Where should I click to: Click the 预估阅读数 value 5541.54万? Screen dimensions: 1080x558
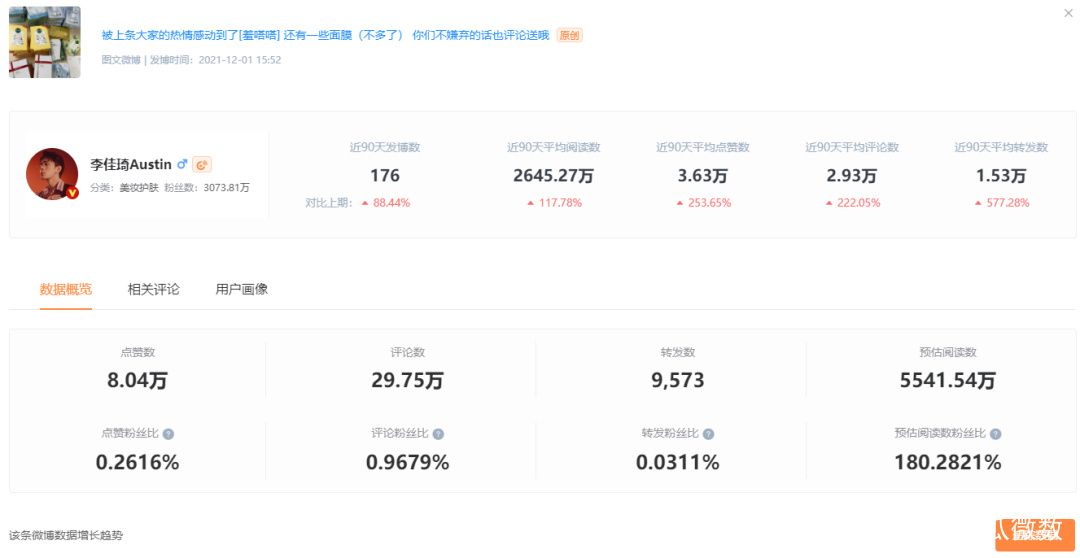click(x=946, y=381)
